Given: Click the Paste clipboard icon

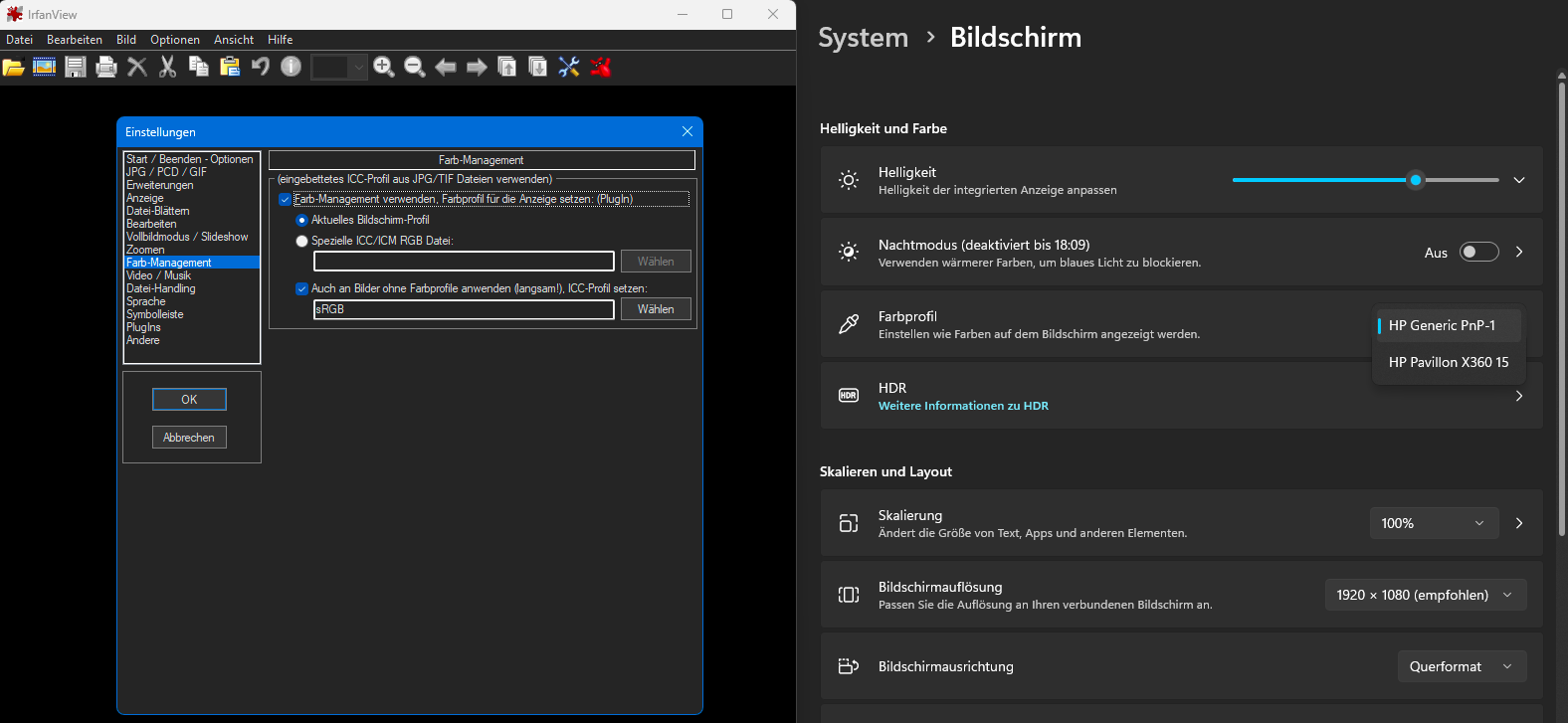Looking at the screenshot, I should [x=230, y=67].
